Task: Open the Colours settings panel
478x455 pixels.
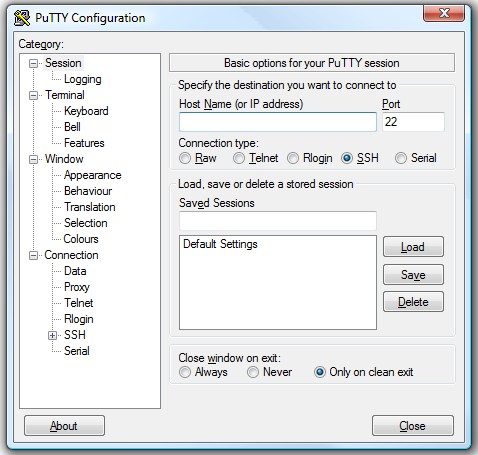Action: tap(81, 239)
